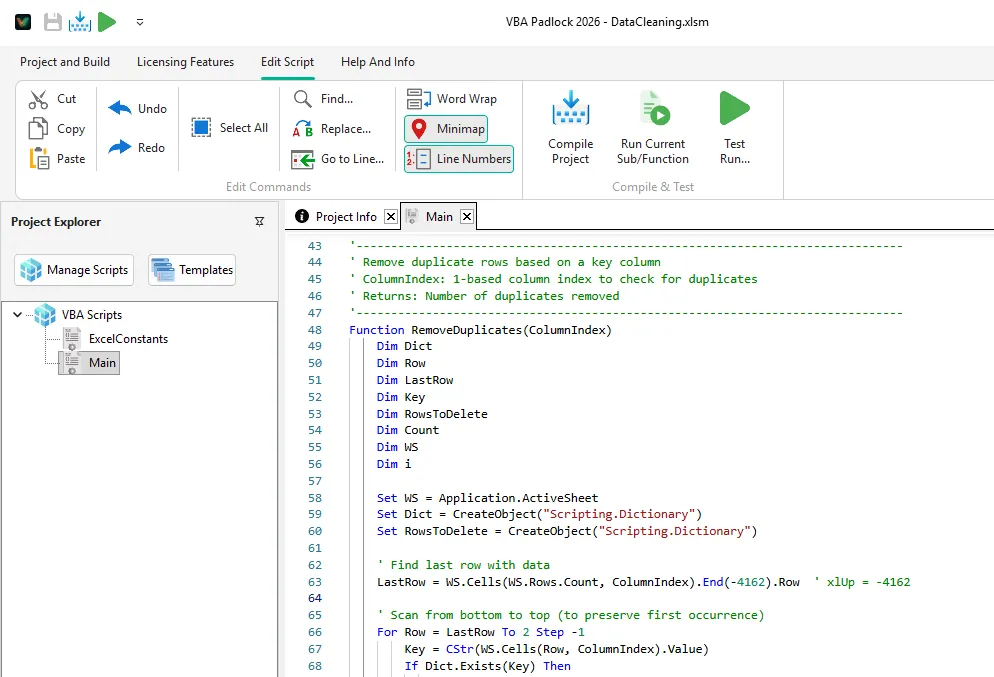994x677 pixels.
Task: Click the compile icon in the quick access toolbar
Action: pos(79,21)
